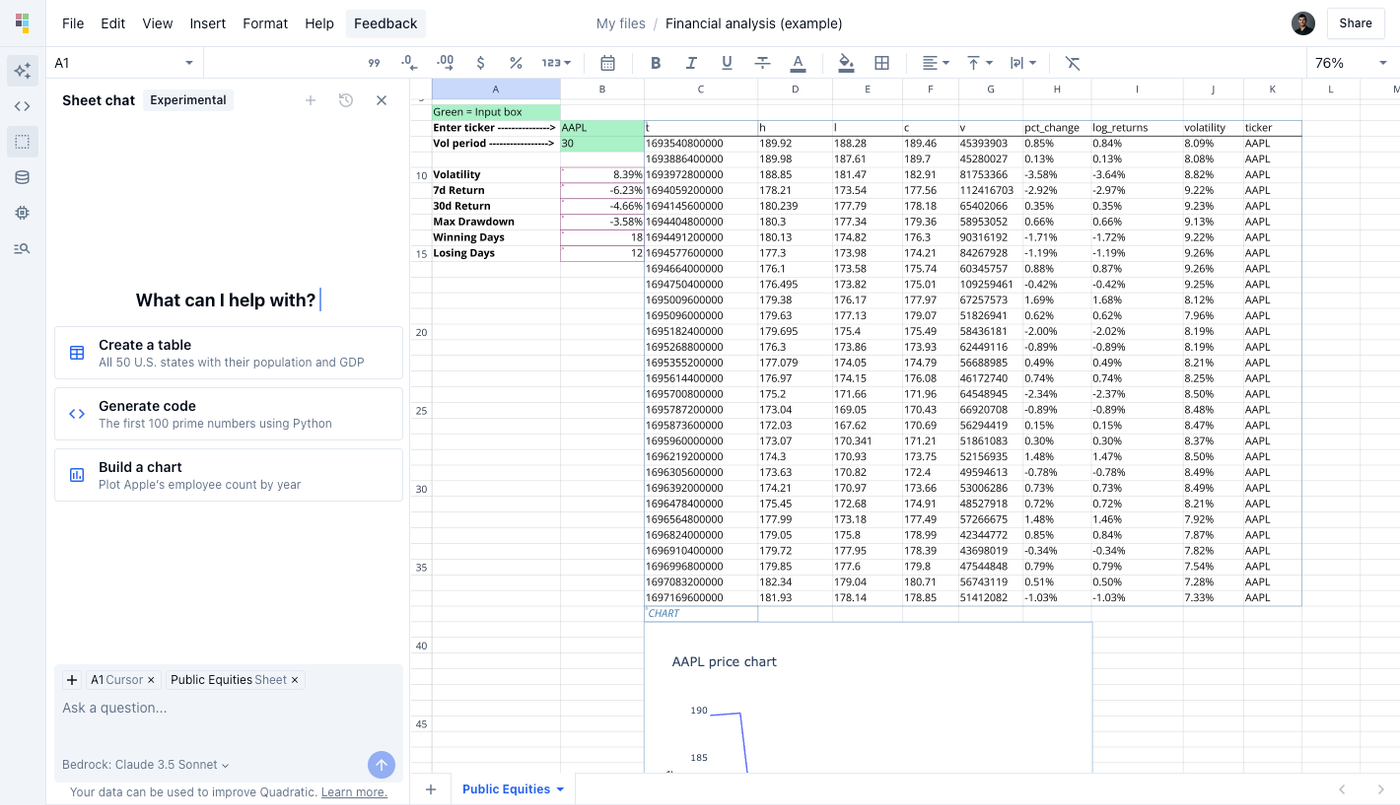Format cell as currency

coord(481,63)
